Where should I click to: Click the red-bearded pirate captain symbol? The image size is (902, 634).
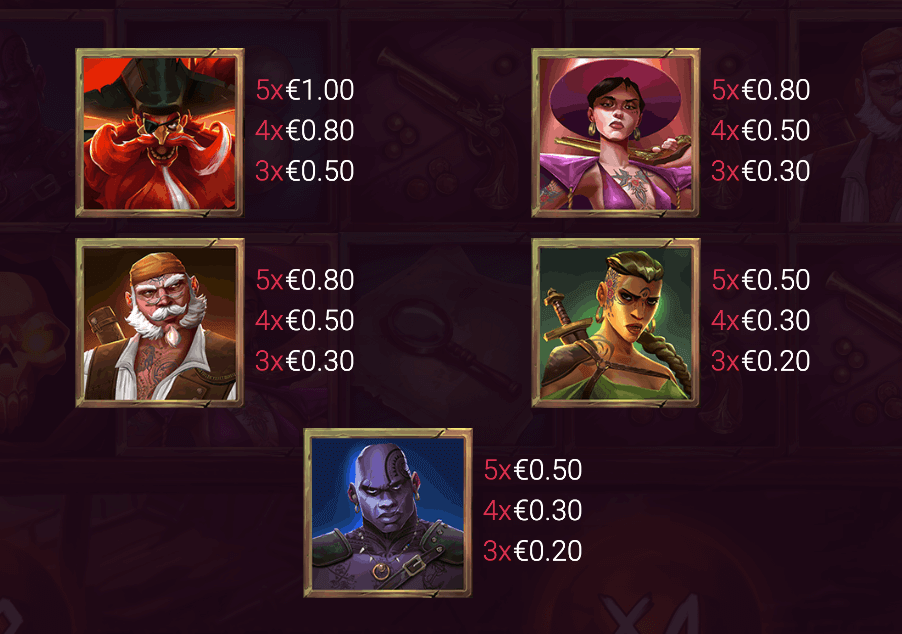coord(160,133)
